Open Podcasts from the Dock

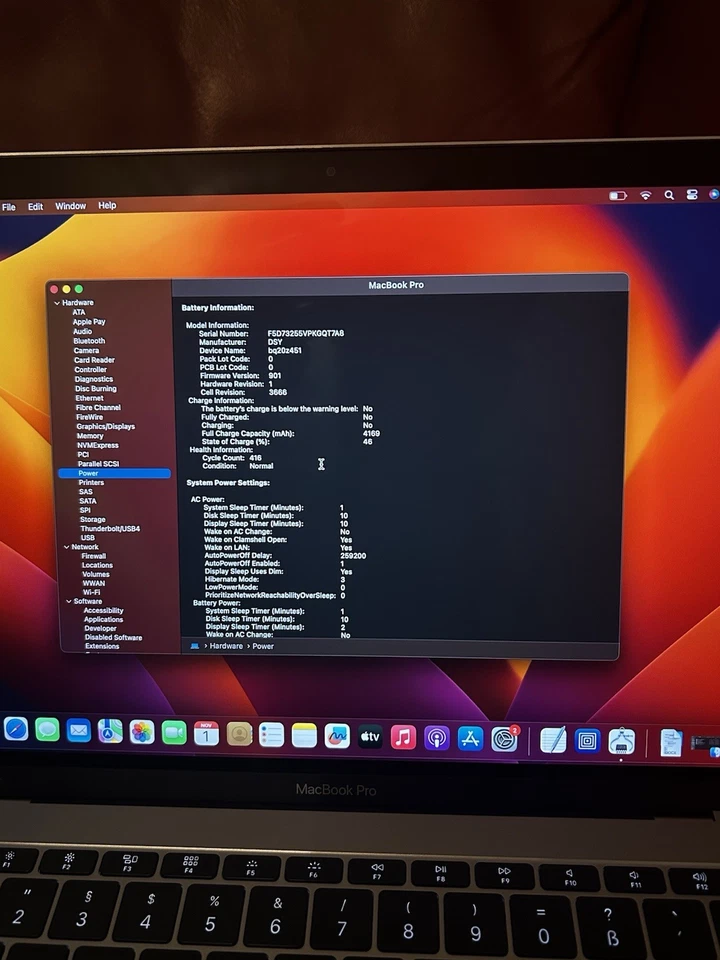pyautogui.click(x=437, y=738)
